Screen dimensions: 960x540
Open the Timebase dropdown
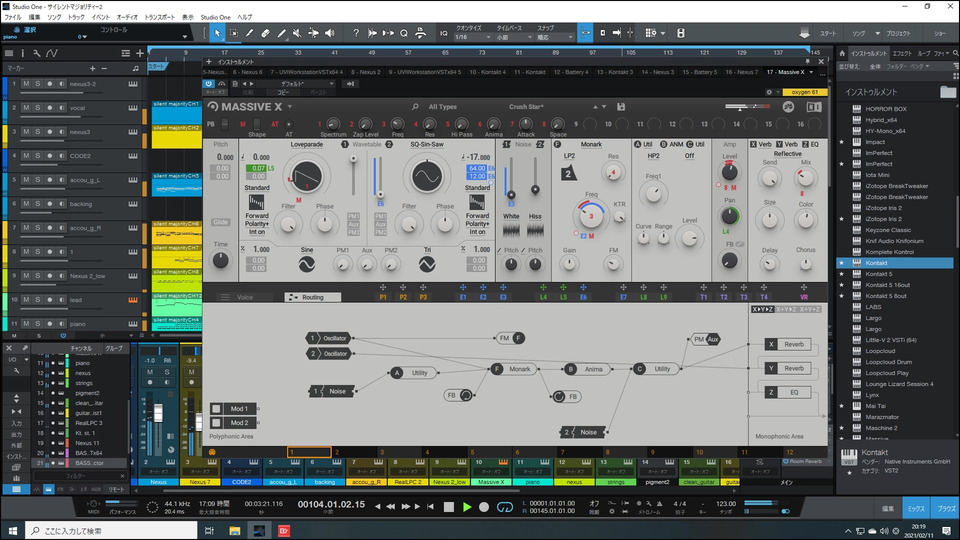tap(512, 37)
